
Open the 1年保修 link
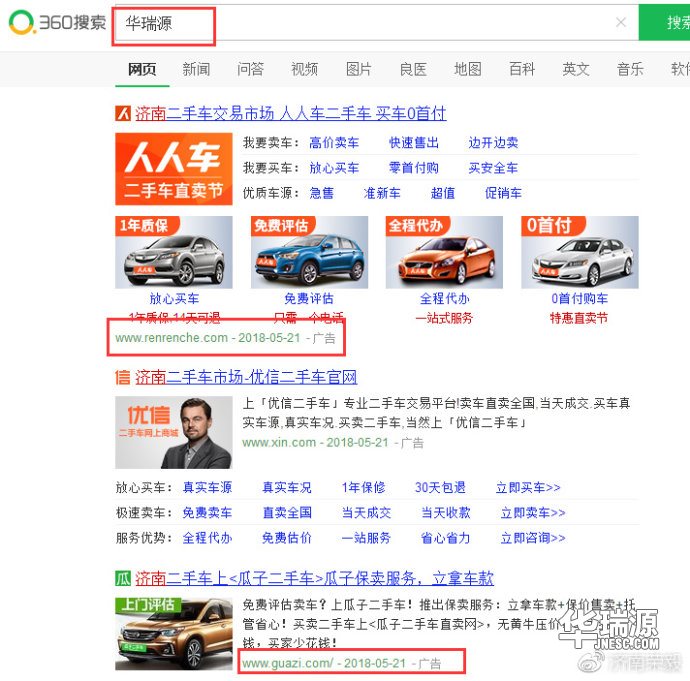(363, 487)
